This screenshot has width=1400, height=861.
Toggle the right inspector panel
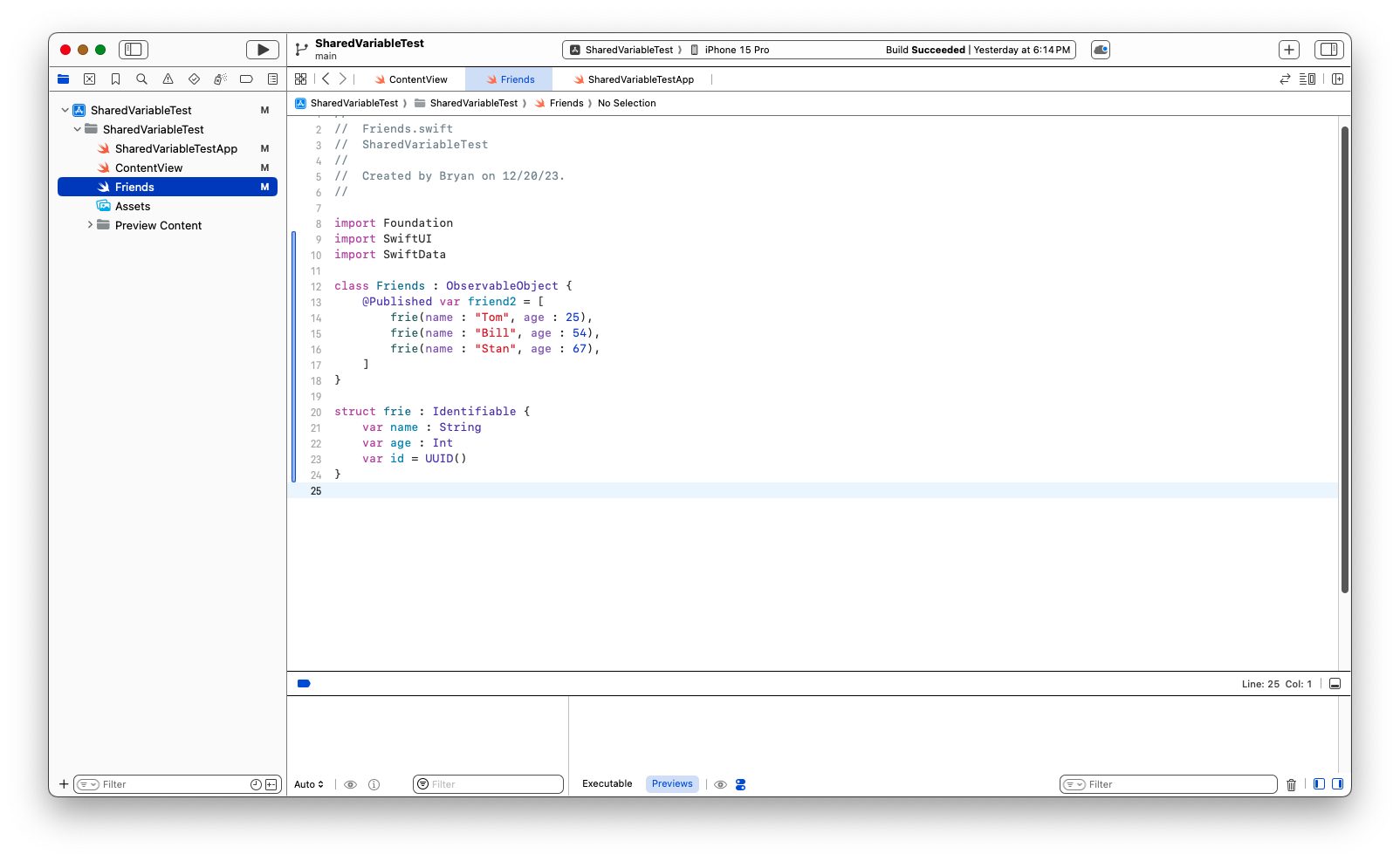pyautogui.click(x=1328, y=50)
